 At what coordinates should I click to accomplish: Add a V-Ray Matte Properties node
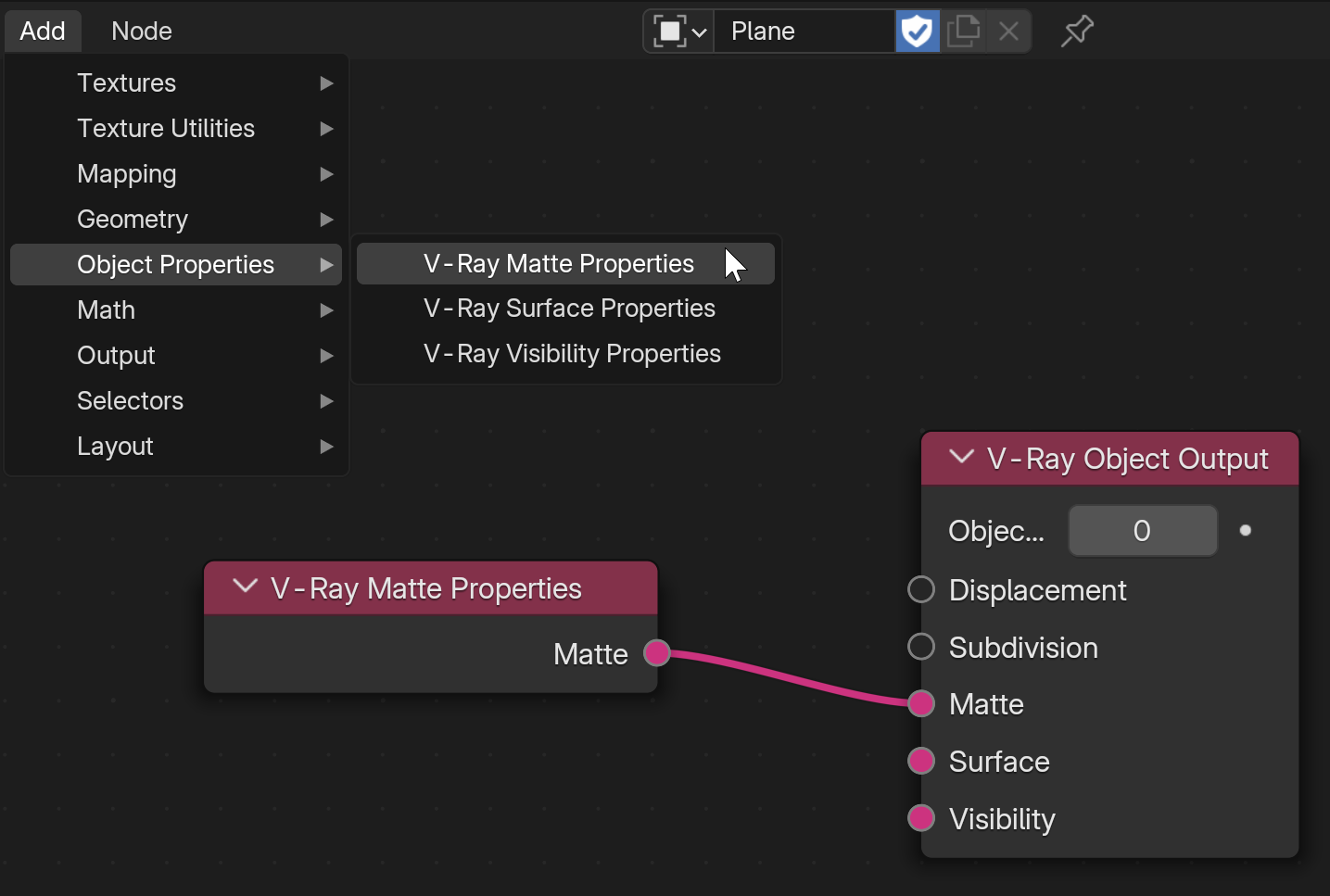point(565,263)
